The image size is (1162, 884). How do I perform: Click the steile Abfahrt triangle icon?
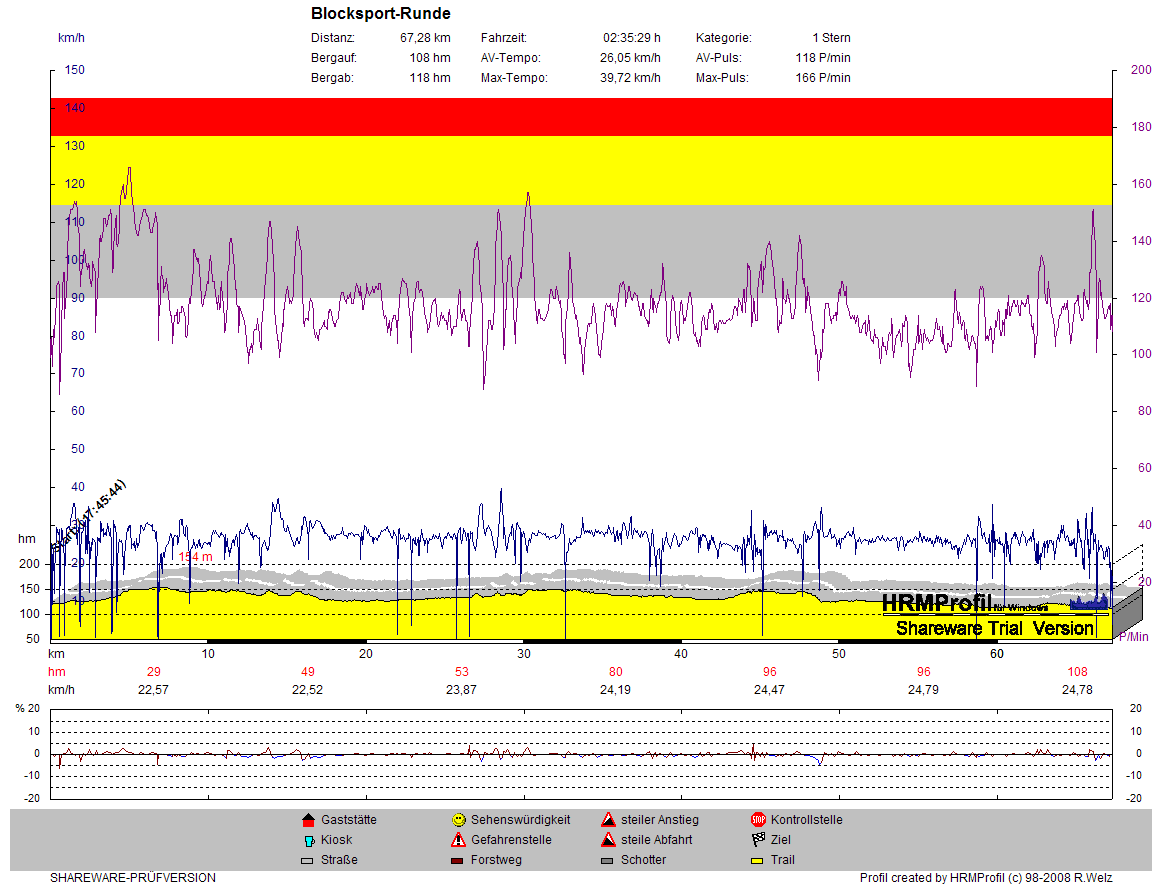point(608,840)
